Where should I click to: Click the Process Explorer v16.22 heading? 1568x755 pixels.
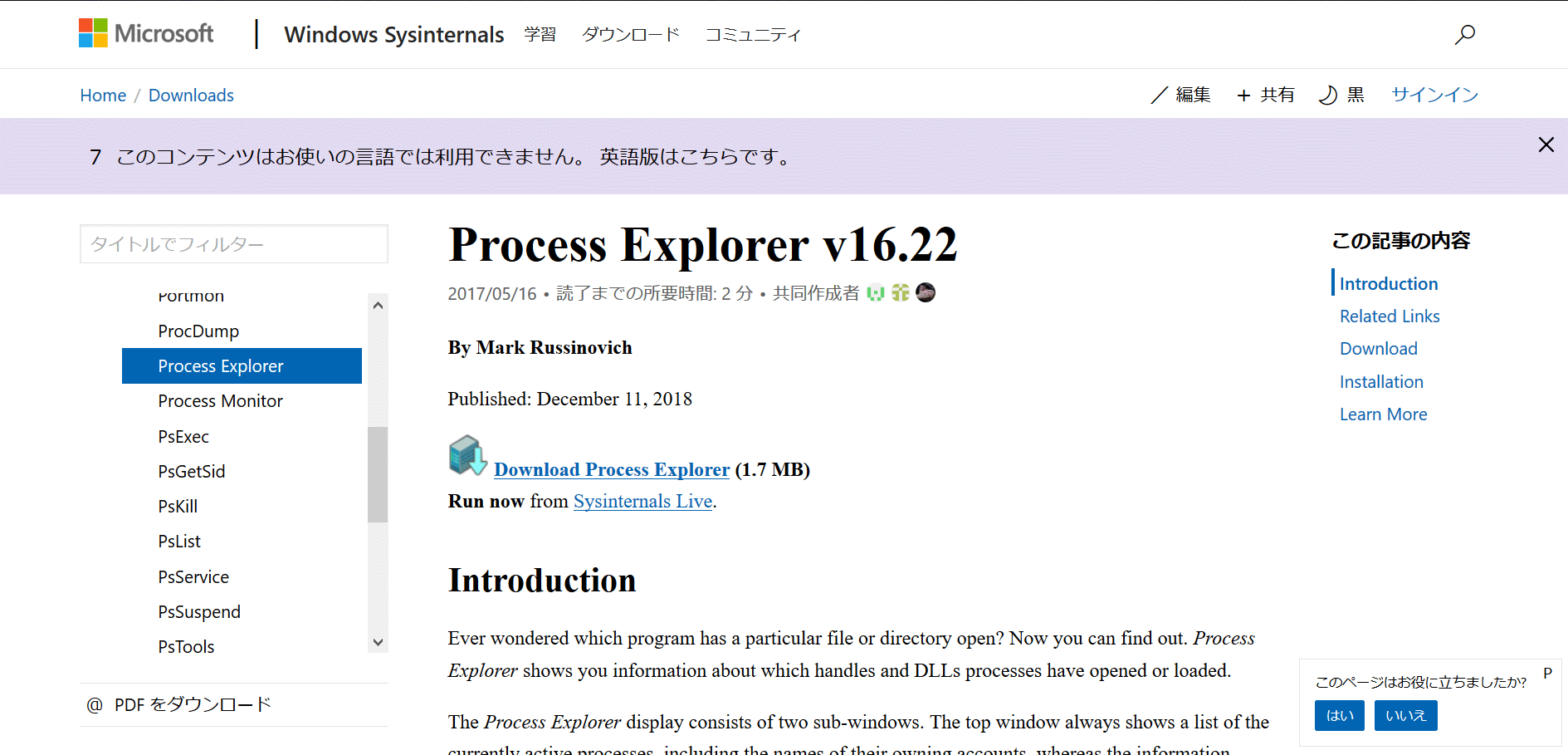click(703, 245)
